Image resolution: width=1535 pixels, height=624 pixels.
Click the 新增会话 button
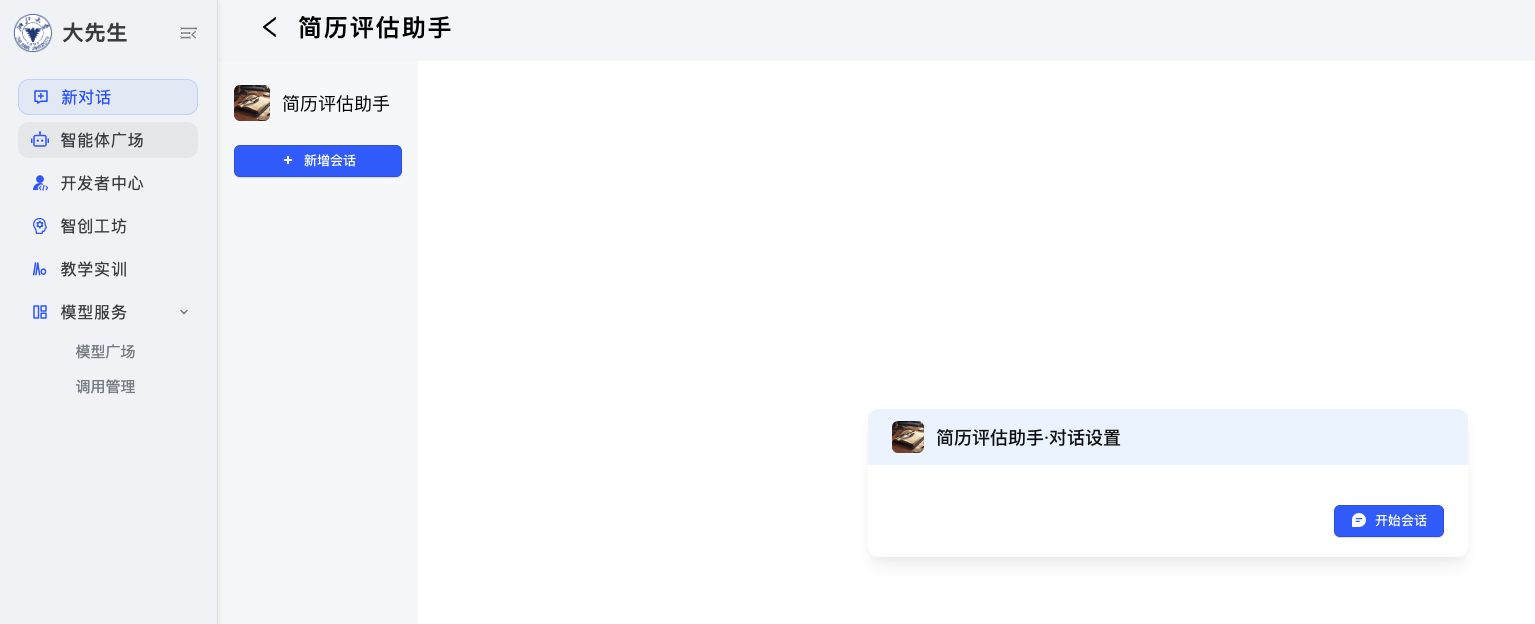click(x=318, y=161)
